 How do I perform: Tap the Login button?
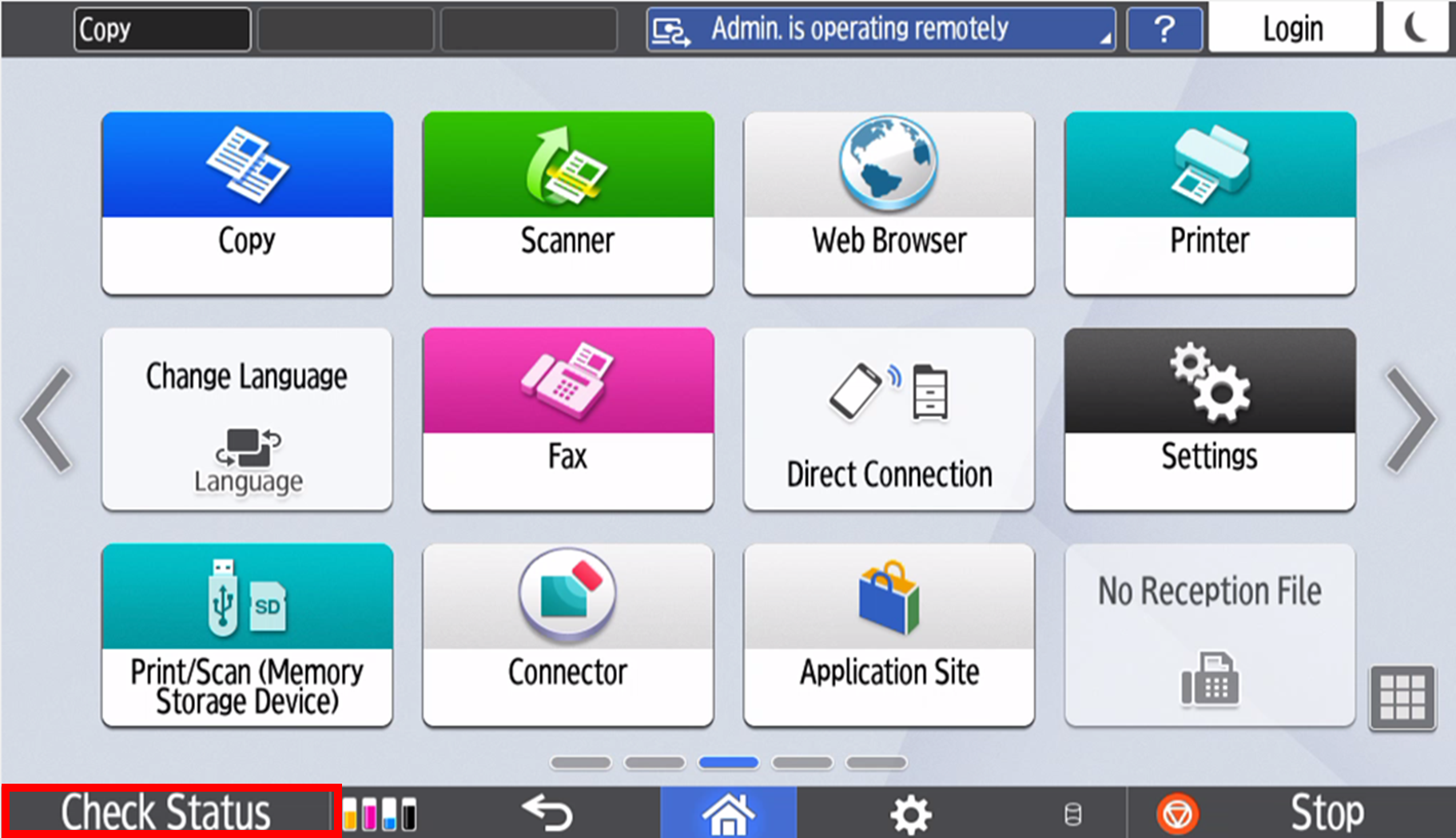point(1292,28)
